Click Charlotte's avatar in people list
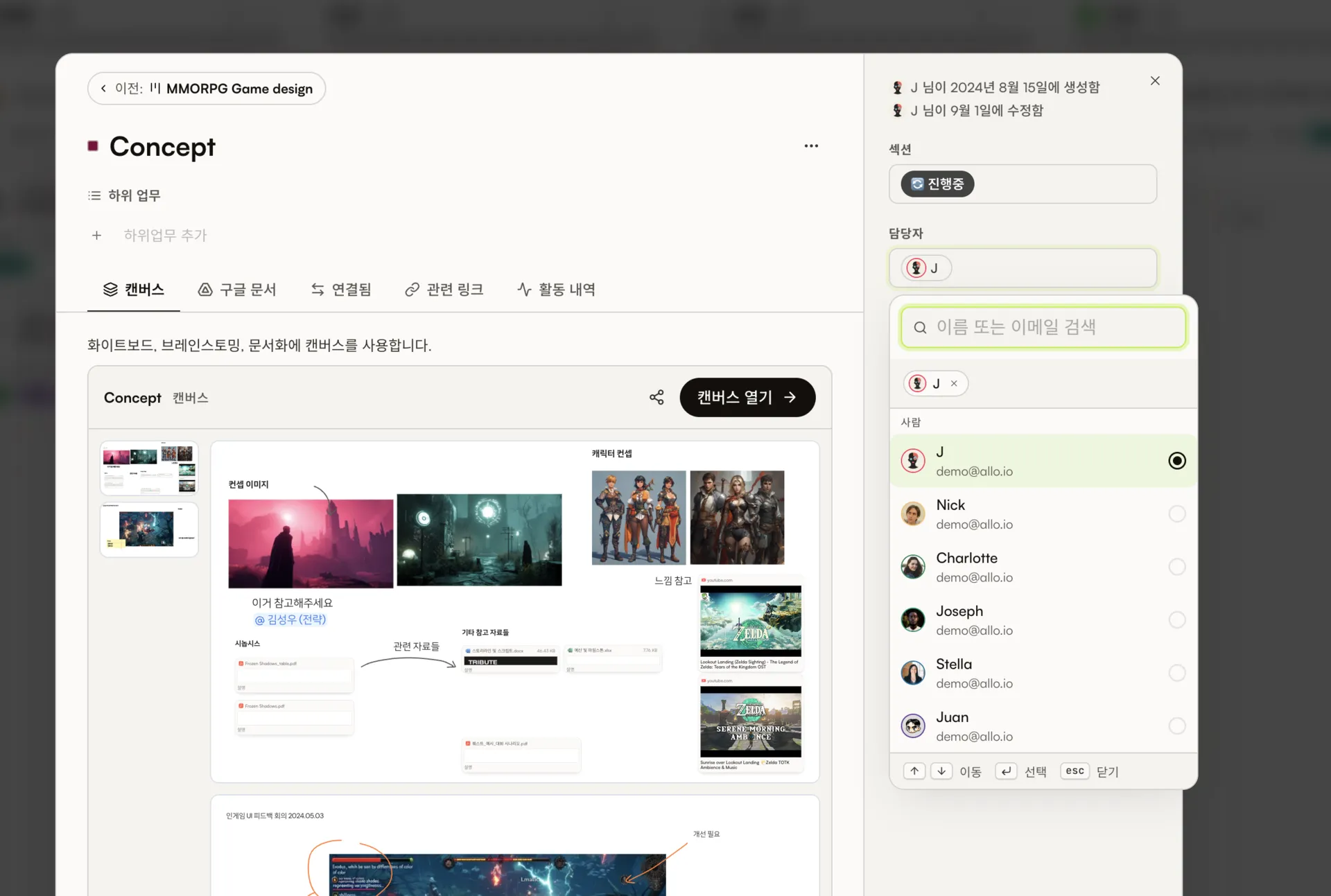The height and width of the screenshot is (896, 1331). point(913,567)
